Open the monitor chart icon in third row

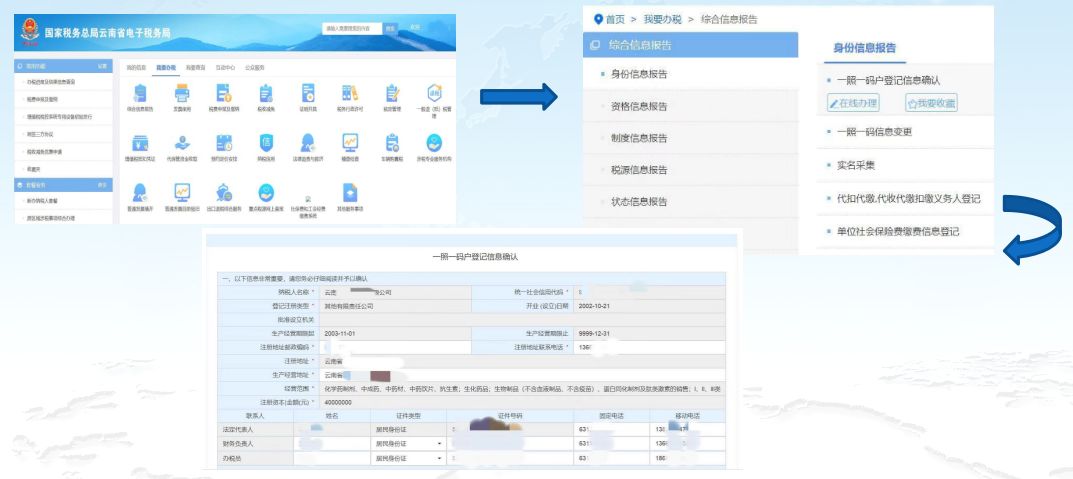(x=182, y=192)
